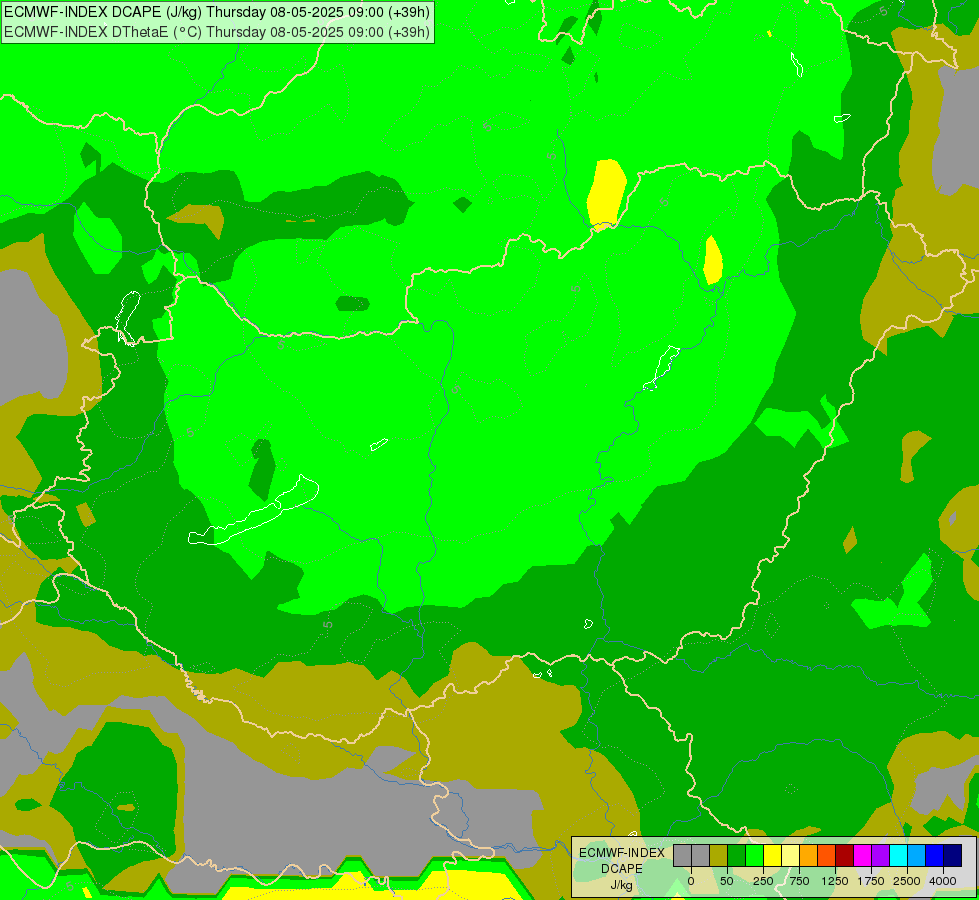Pick the medium blue legend swatch
Image resolution: width=979 pixels, height=900 pixels.
click(935, 856)
